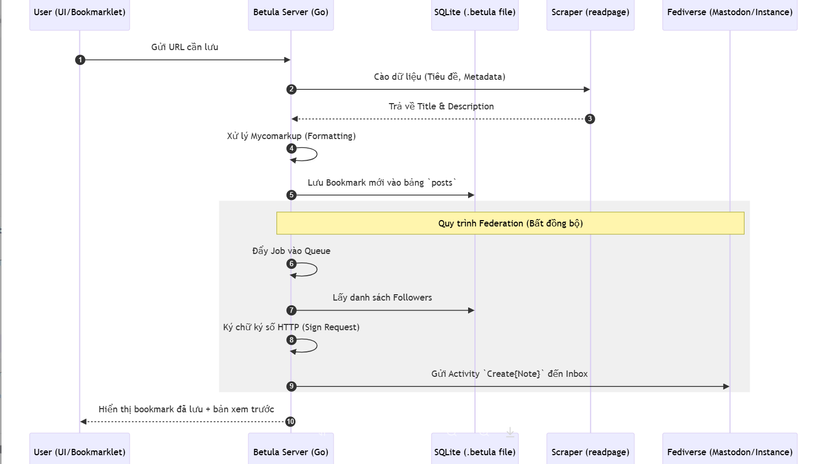Viewport: 825px width, 464px height.
Task: Select the bottom "Fediverse (Mastodon/Instance)" participant box
Action: [730, 451]
